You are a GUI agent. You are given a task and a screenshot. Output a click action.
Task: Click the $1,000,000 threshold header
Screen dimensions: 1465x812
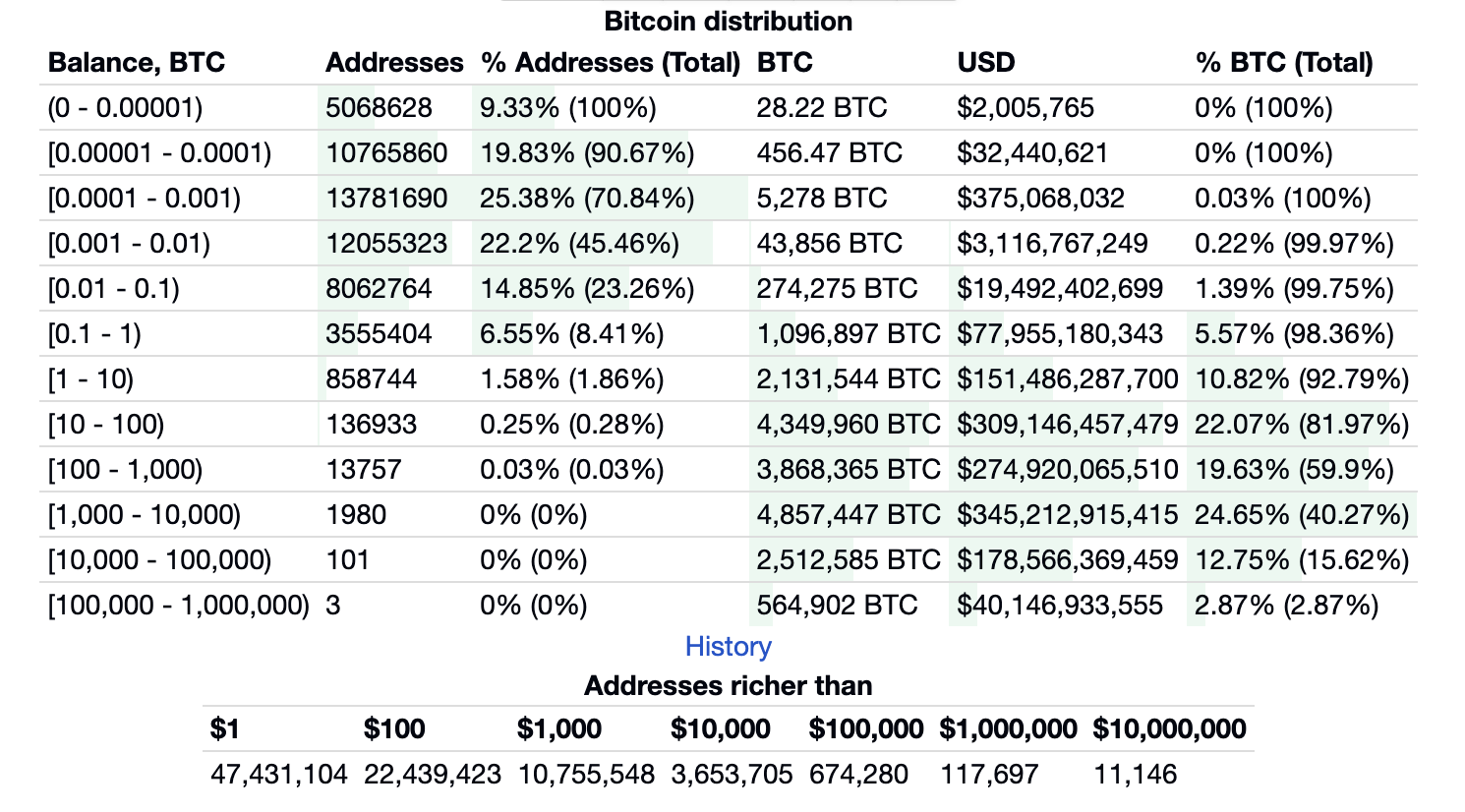click(1008, 729)
